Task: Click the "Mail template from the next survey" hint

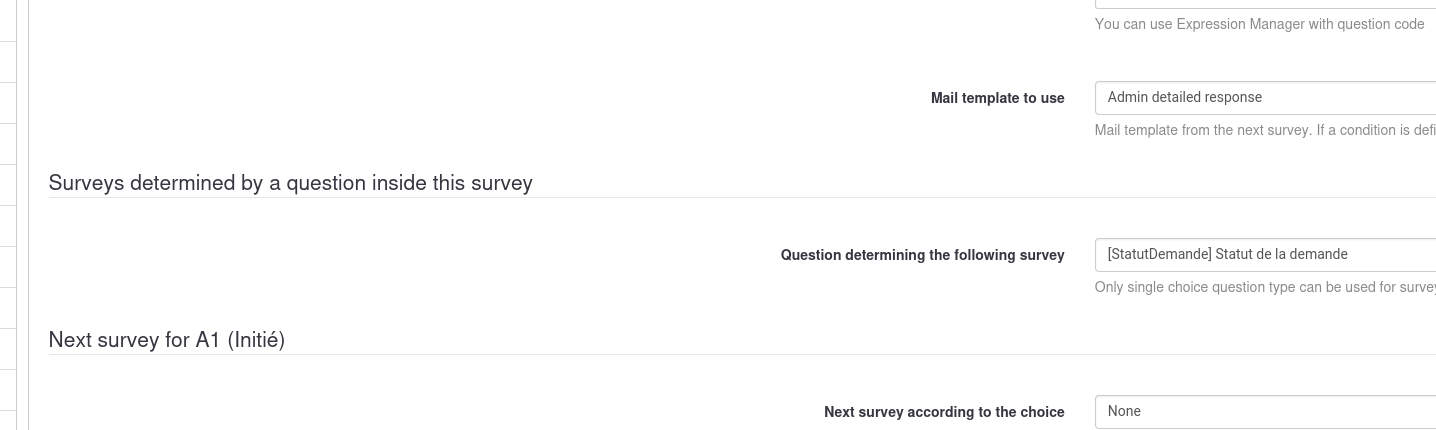Action: [x=1265, y=130]
